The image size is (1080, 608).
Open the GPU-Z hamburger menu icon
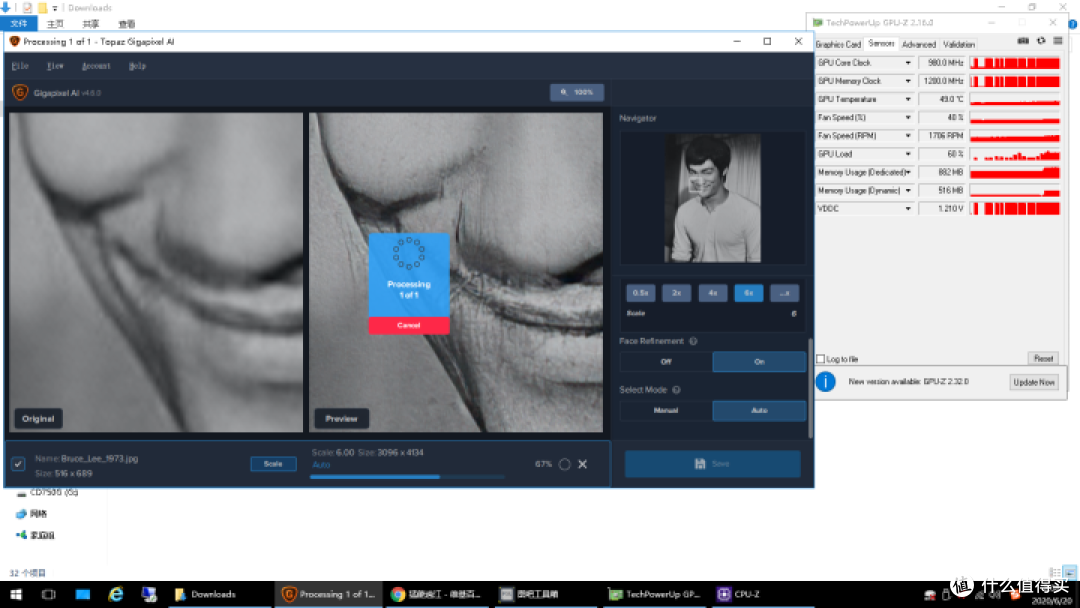click(x=1058, y=42)
